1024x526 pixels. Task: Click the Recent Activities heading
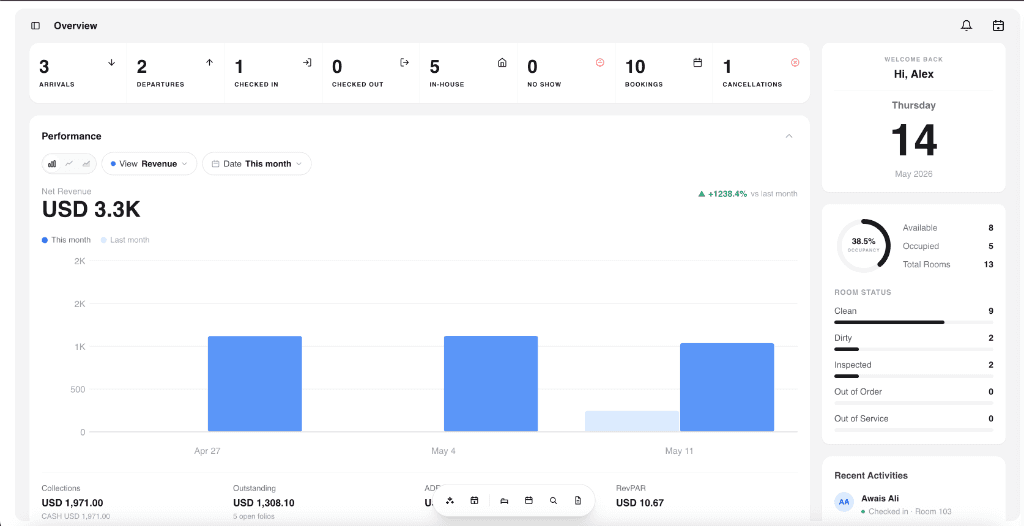[871, 476]
